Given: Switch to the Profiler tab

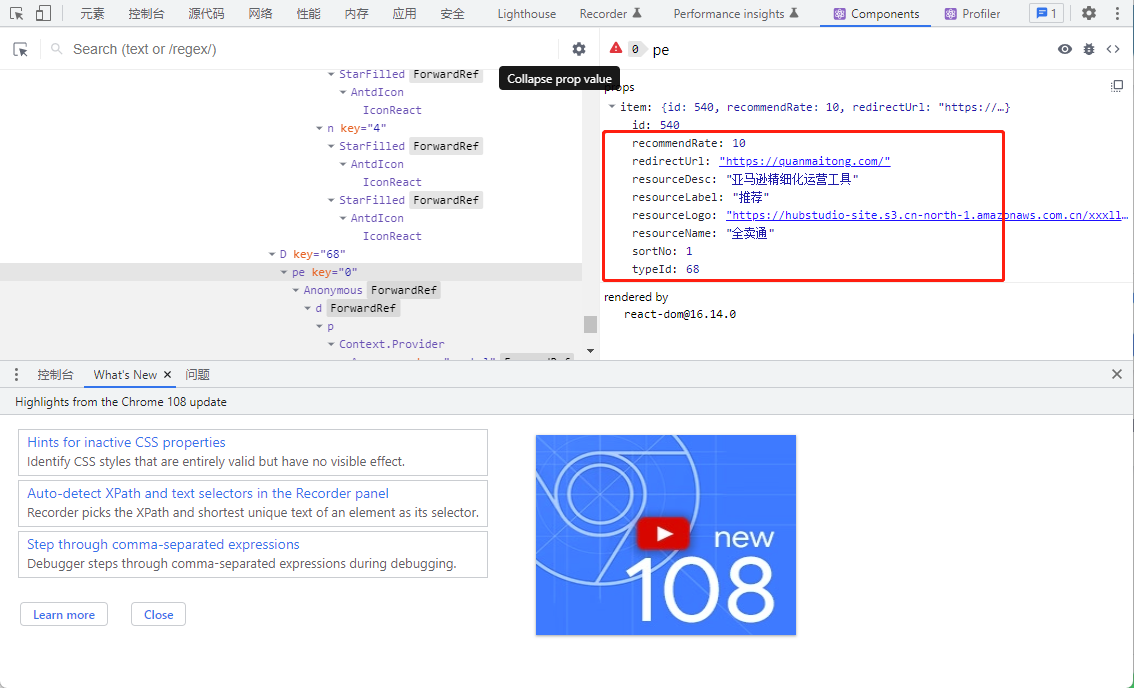Looking at the screenshot, I should pos(972,14).
